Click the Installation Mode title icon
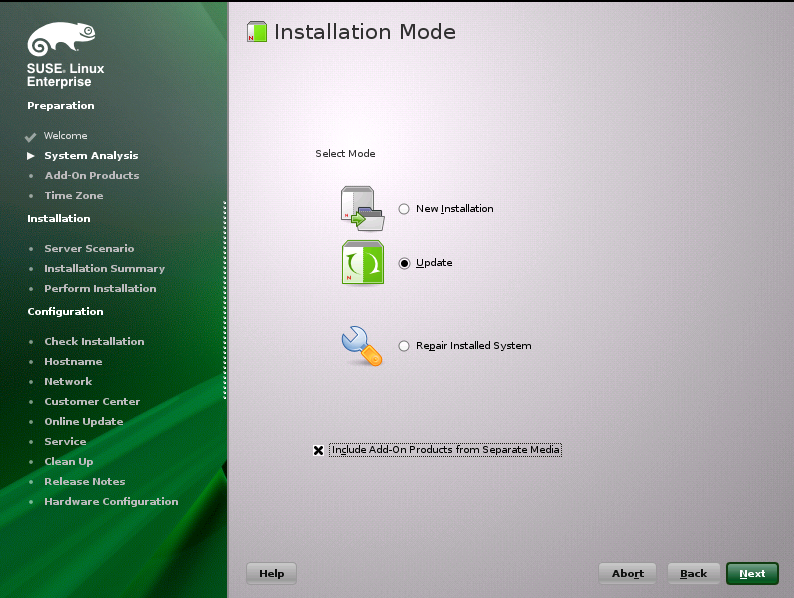Screen dimensions: 794x598 click(257, 31)
